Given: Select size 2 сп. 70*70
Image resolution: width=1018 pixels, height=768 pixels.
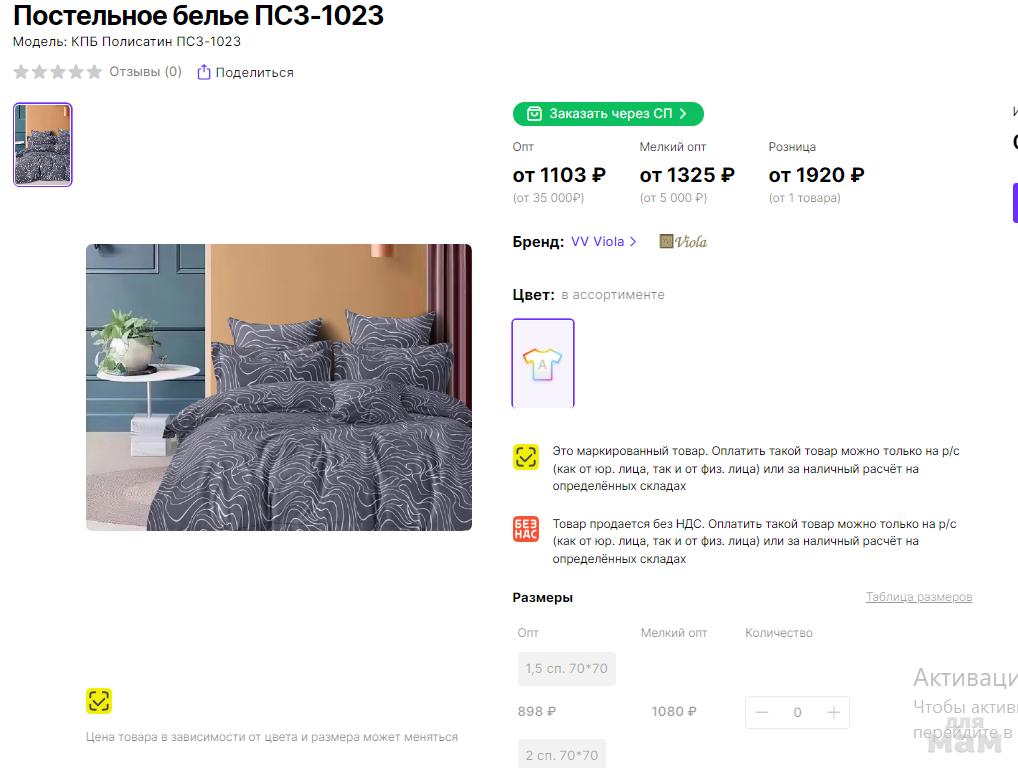Looking at the screenshot, I should (561, 754).
